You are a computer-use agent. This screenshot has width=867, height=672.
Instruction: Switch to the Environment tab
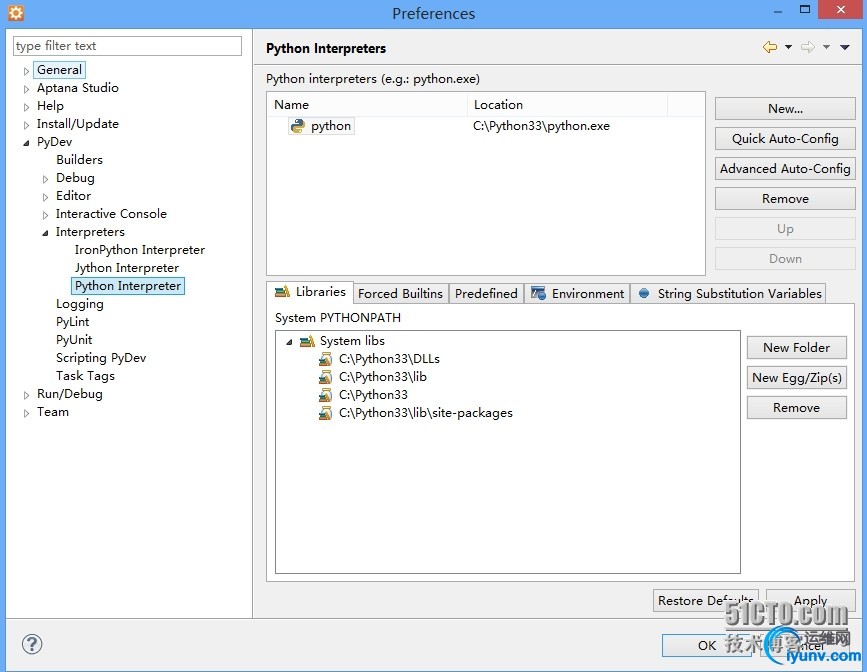pyautogui.click(x=577, y=294)
